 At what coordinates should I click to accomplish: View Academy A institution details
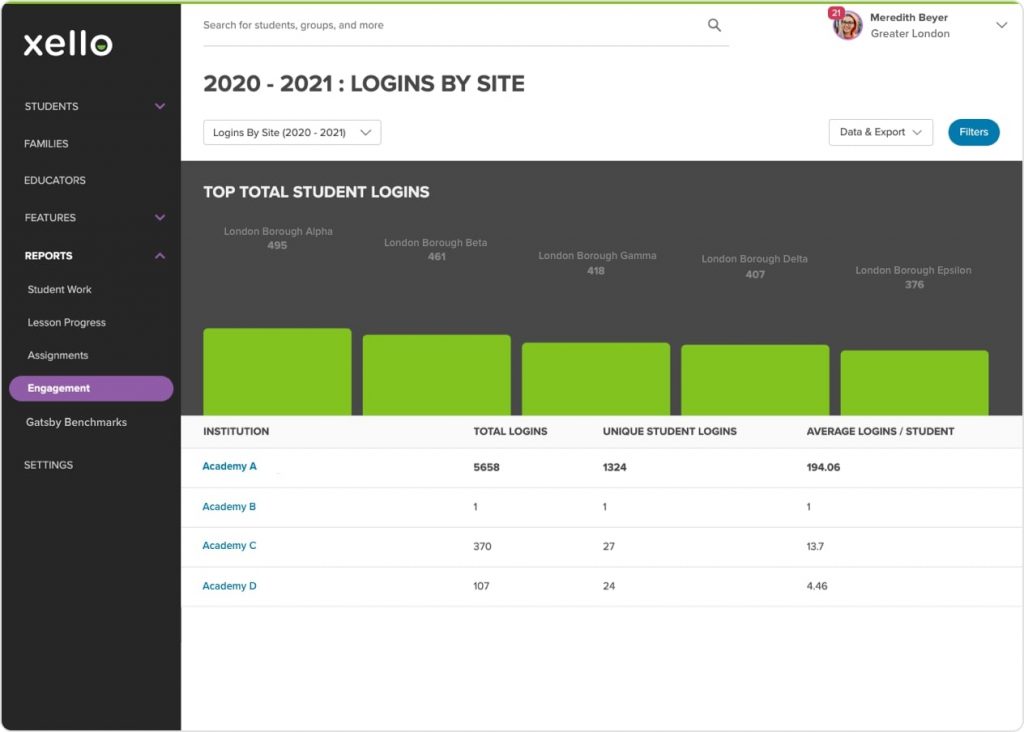point(230,466)
